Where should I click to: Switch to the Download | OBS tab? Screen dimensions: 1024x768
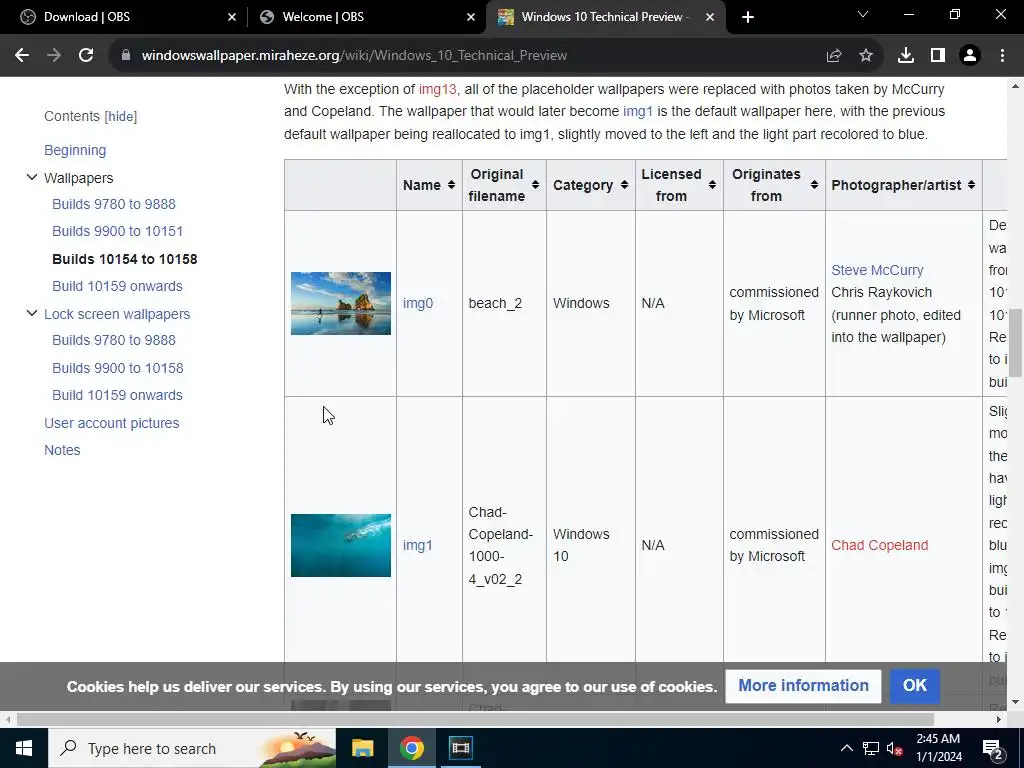[124, 17]
